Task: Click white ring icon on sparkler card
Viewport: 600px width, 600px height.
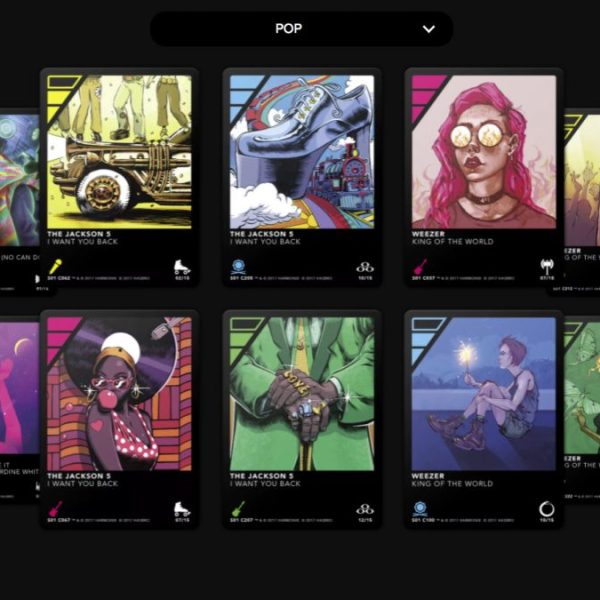Action: point(546,509)
